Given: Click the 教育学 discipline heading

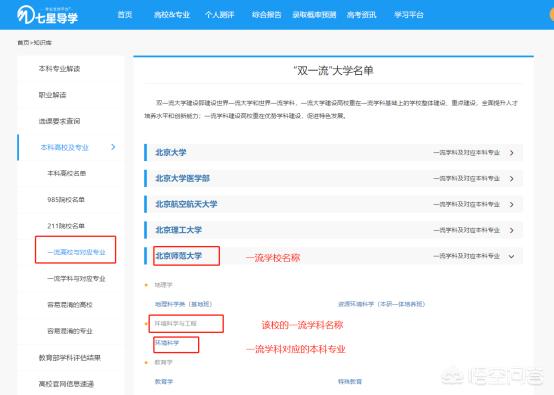Looking at the screenshot, I should pyautogui.click(x=163, y=362).
